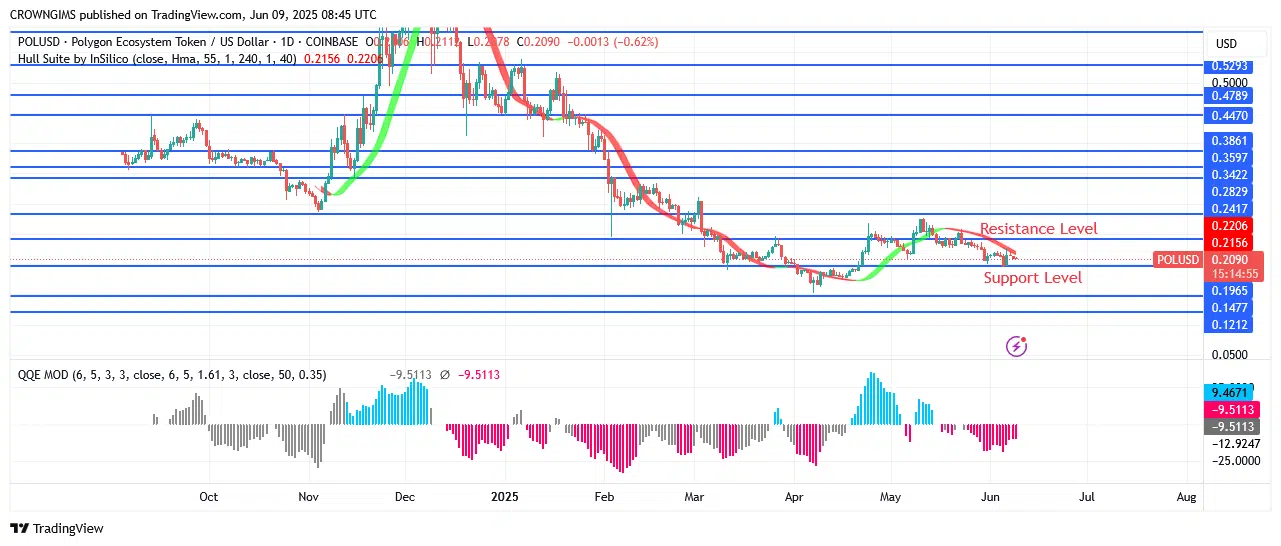Click the 2025 label on time axis
This screenshot has width=1281, height=546.
pyautogui.click(x=504, y=496)
